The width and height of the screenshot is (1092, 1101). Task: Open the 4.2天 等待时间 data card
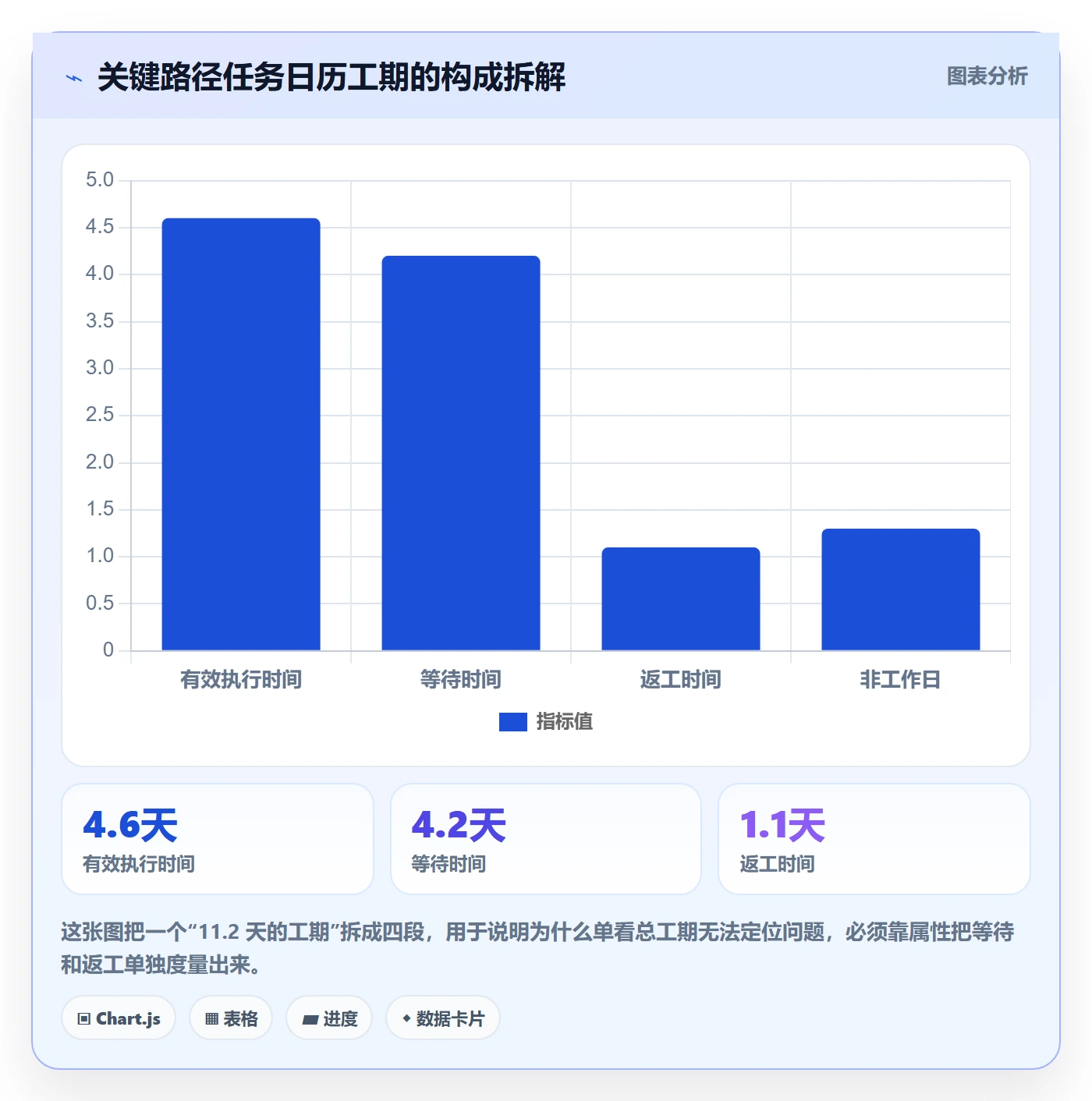click(546, 839)
